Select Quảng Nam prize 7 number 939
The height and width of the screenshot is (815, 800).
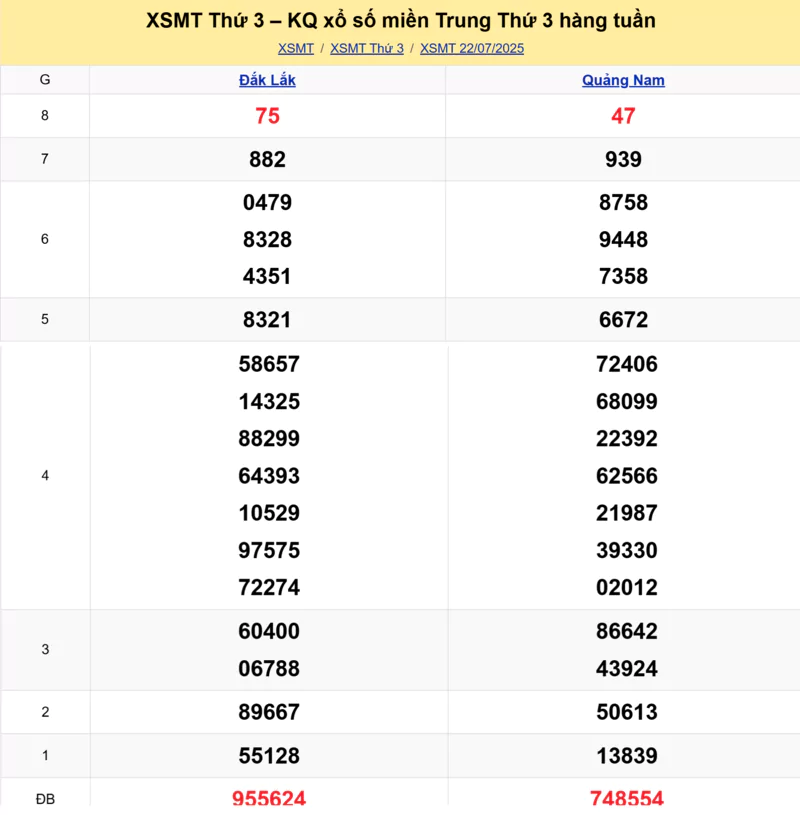pos(623,160)
